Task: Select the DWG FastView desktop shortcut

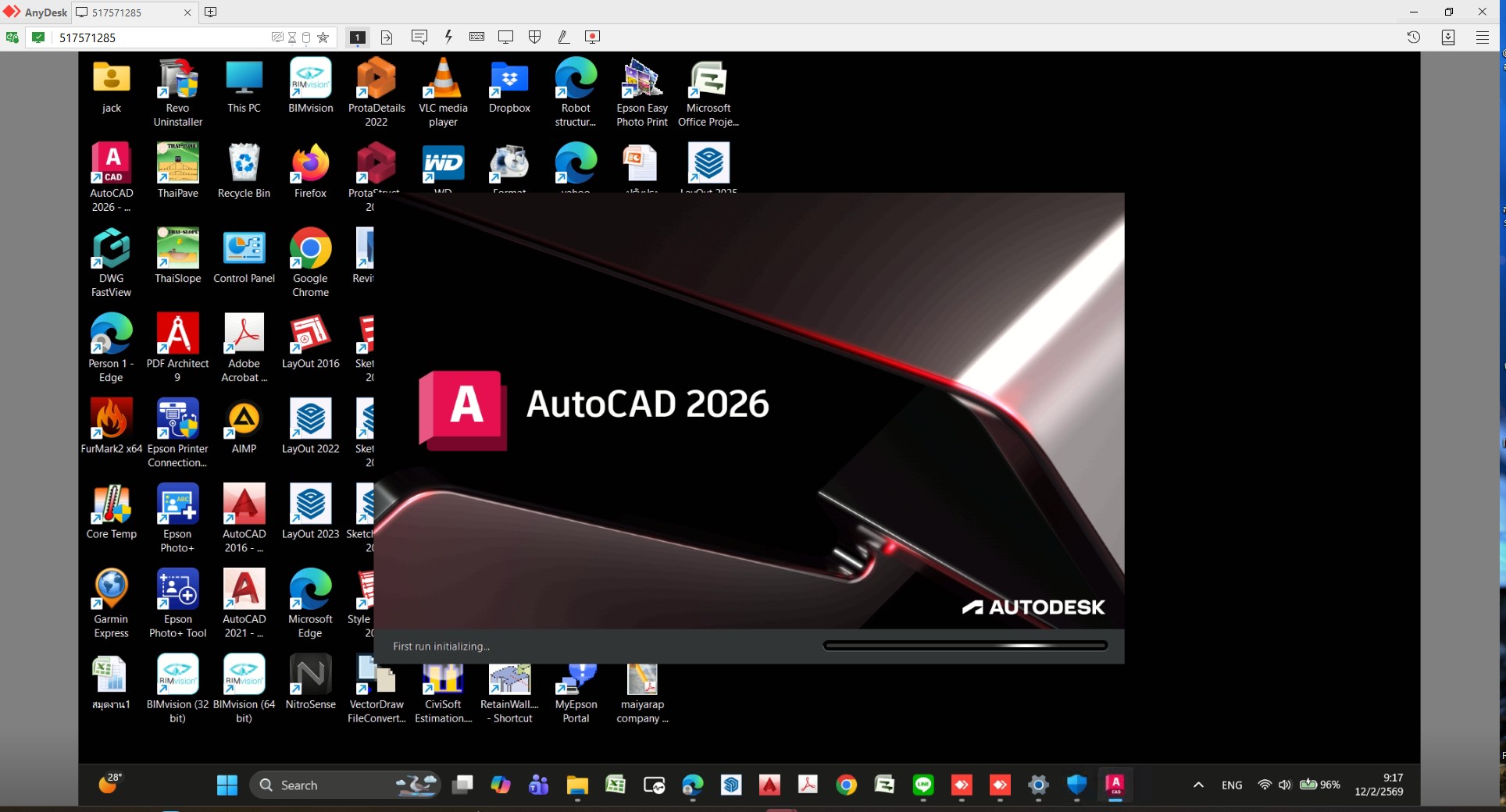Action: pos(112,263)
